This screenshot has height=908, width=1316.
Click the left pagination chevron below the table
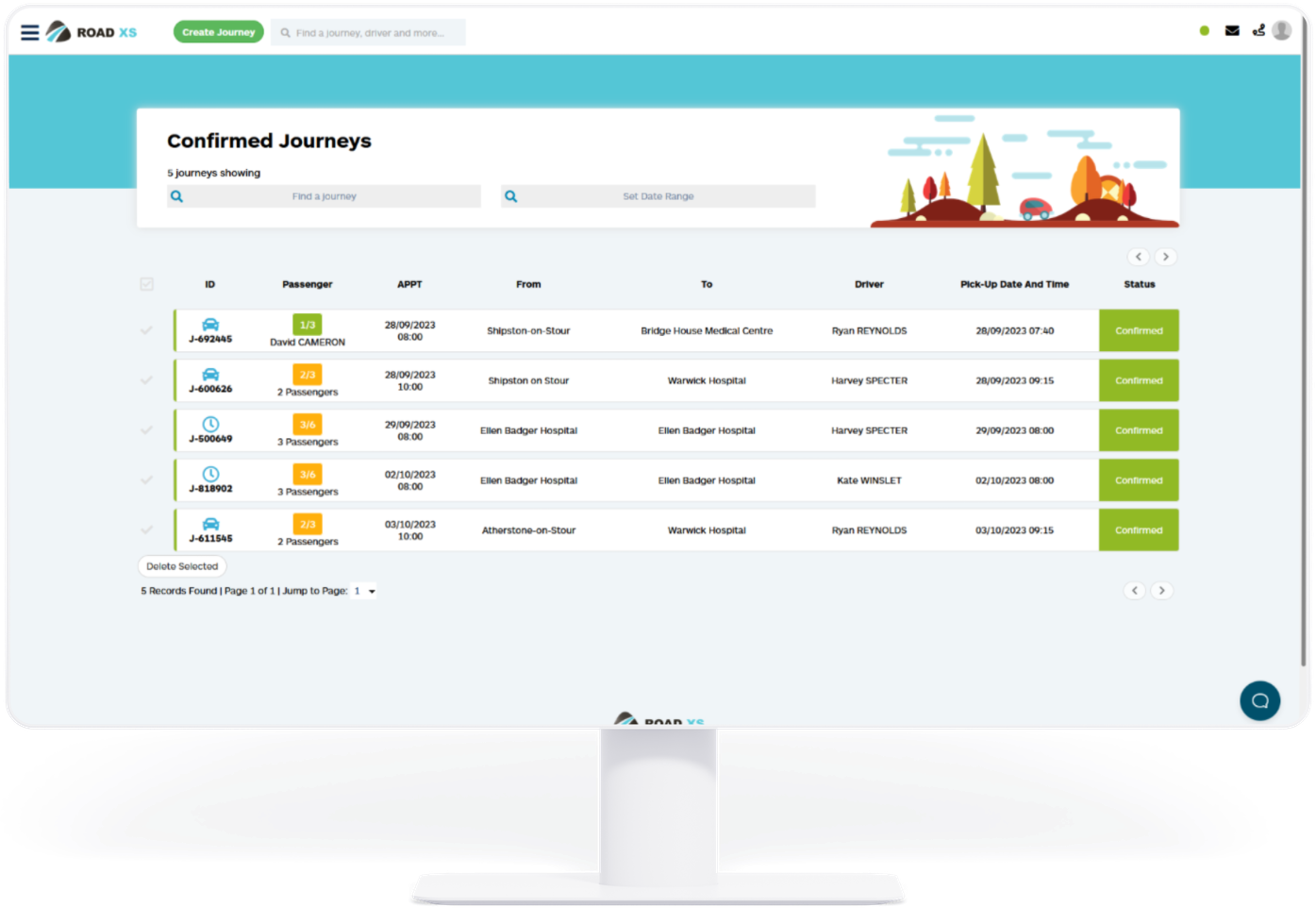point(1135,590)
